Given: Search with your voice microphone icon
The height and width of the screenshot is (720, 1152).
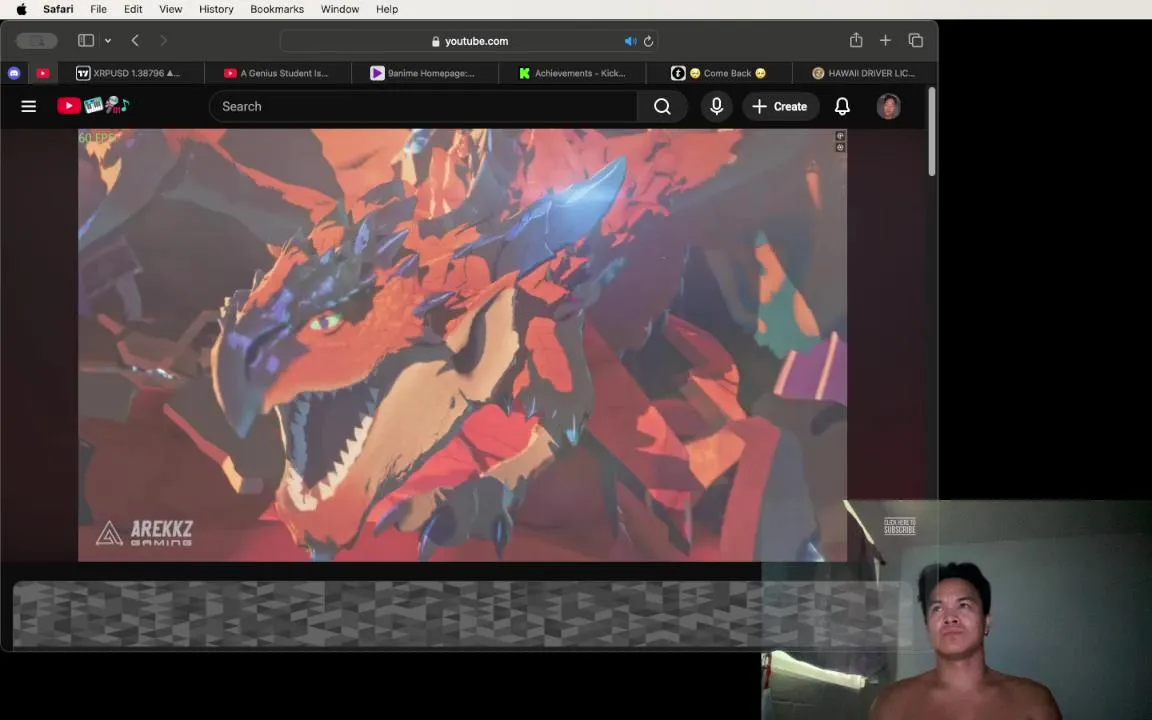Looking at the screenshot, I should tap(716, 107).
